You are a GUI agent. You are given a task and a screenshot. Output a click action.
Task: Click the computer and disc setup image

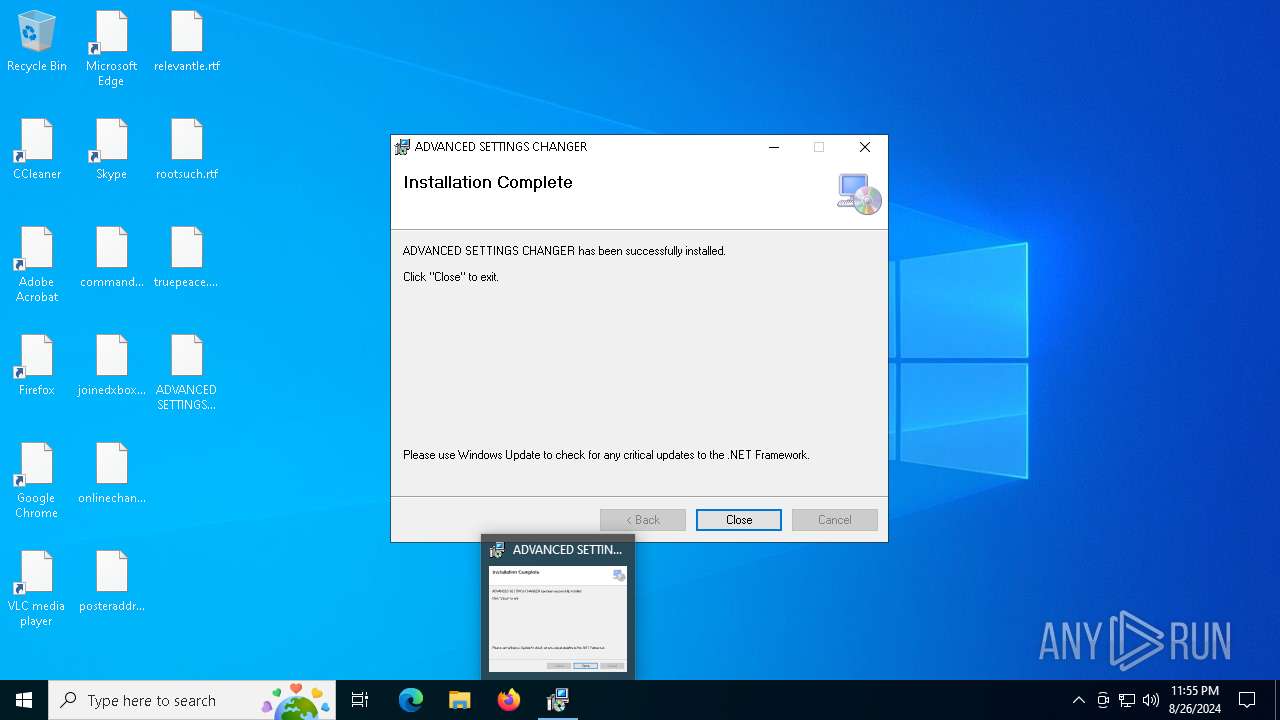[859, 194]
